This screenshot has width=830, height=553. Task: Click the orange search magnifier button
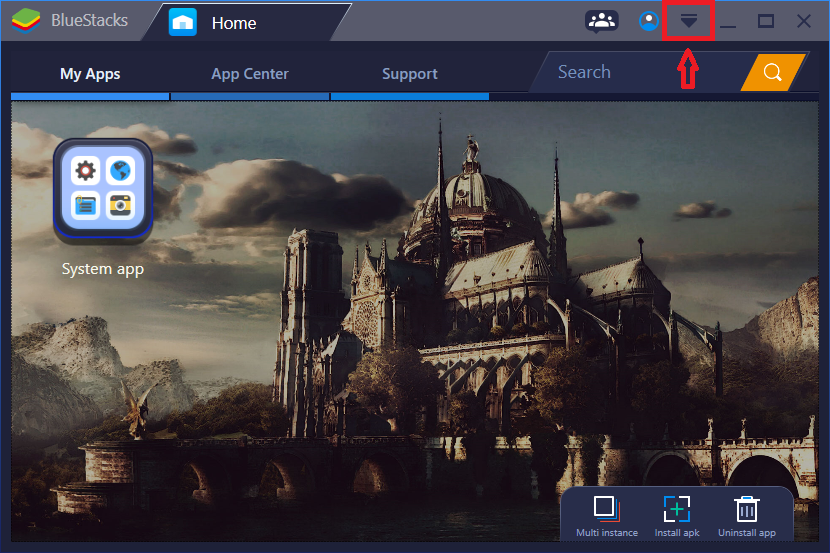(773, 72)
